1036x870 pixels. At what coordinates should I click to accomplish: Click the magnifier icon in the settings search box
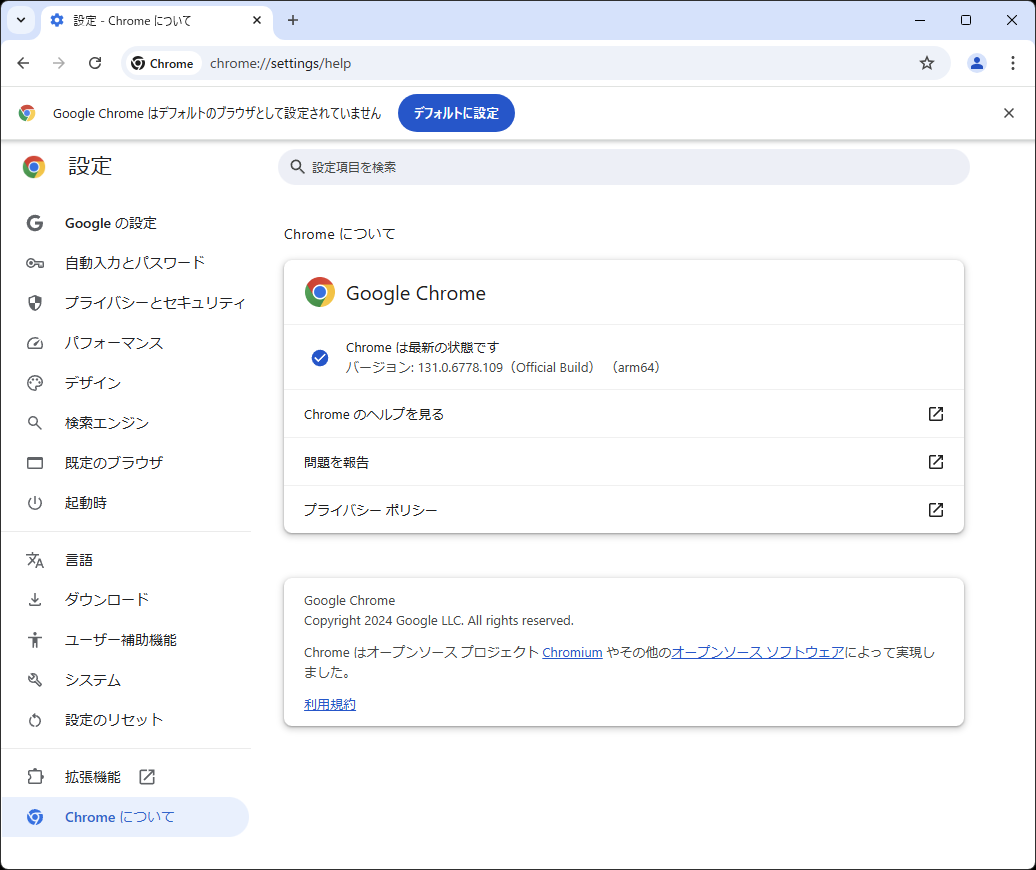click(x=298, y=165)
